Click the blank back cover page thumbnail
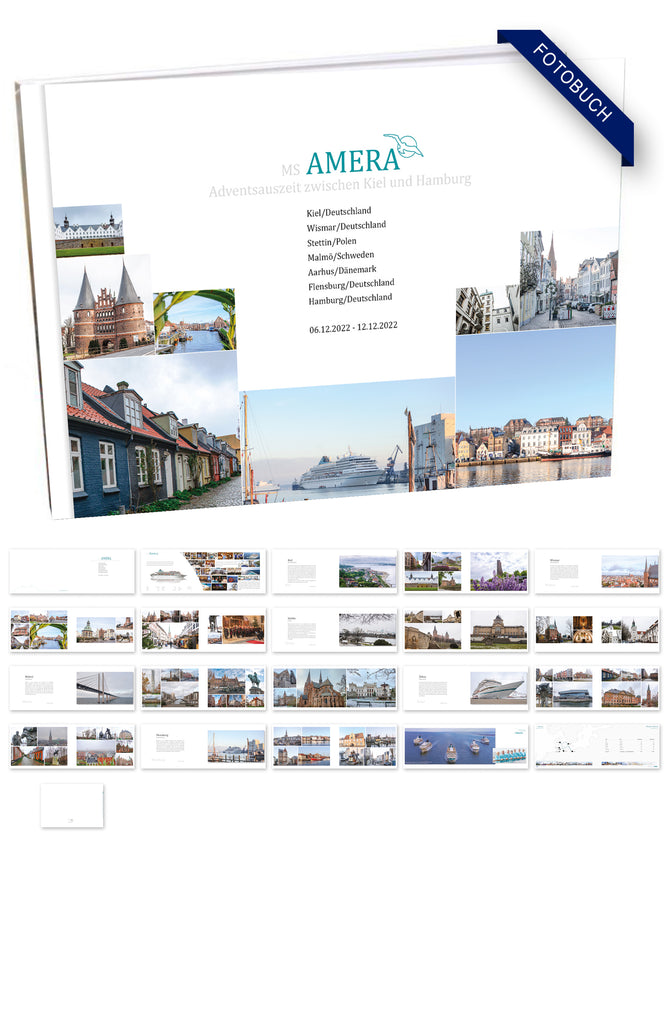669x1024 pixels. (x=72, y=805)
